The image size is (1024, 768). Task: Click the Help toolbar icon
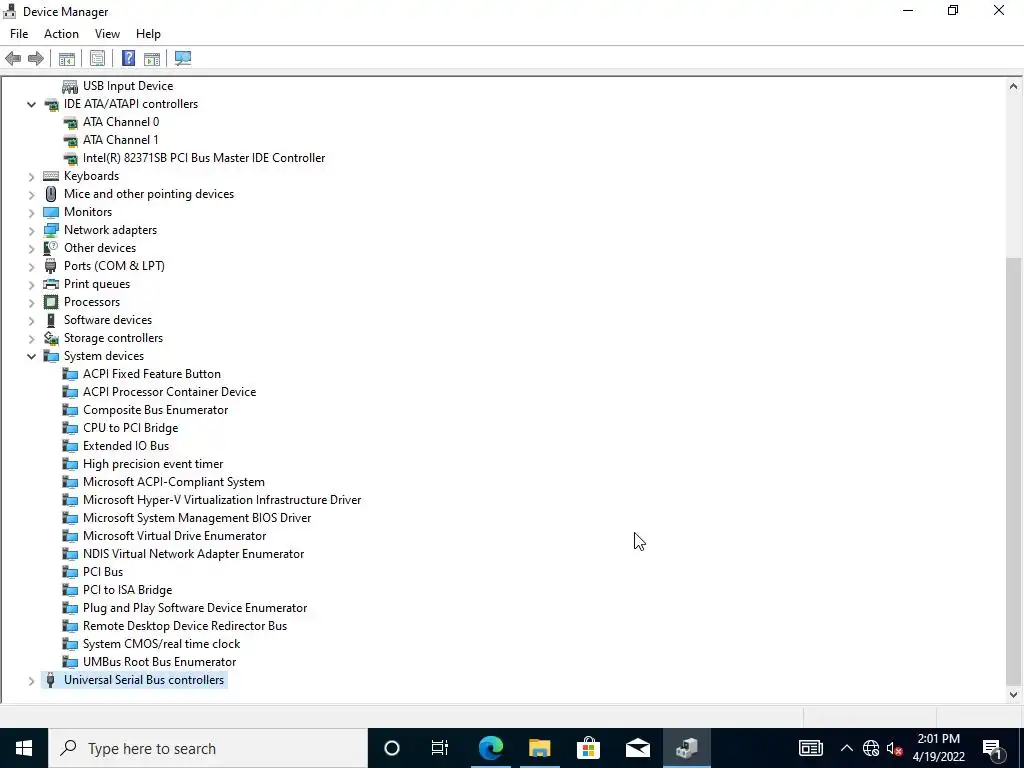click(129, 59)
